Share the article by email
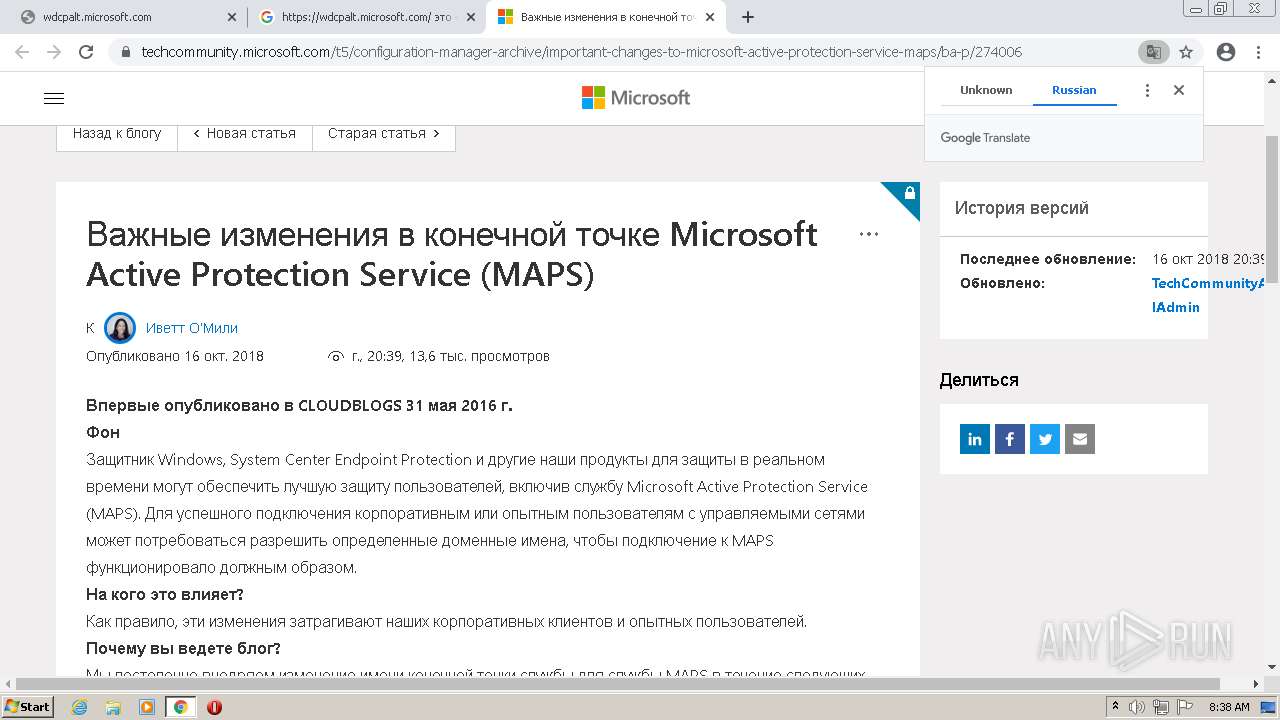1280x720 pixels. click(1080, 439)
